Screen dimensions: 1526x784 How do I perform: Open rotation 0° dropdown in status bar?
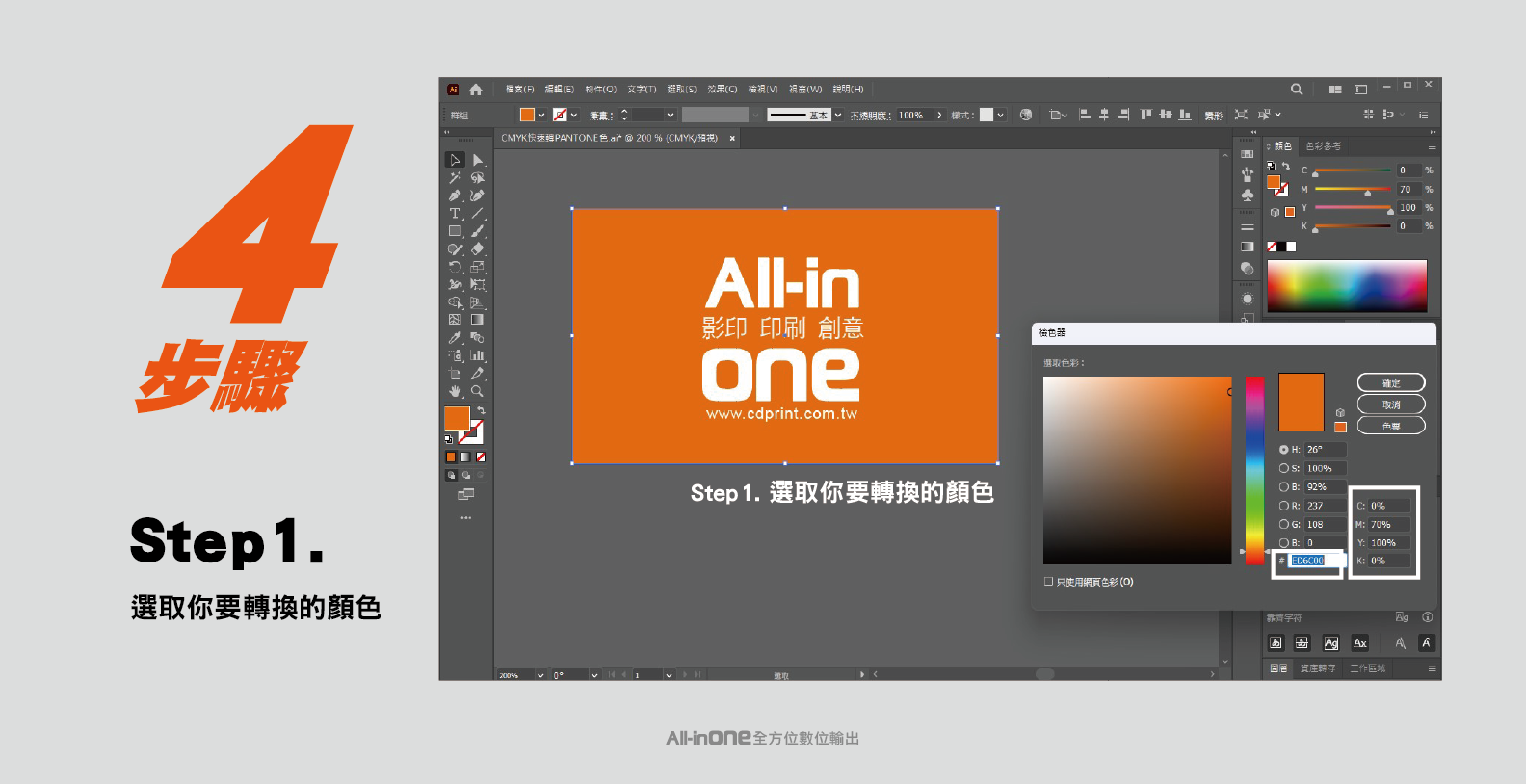595,675
